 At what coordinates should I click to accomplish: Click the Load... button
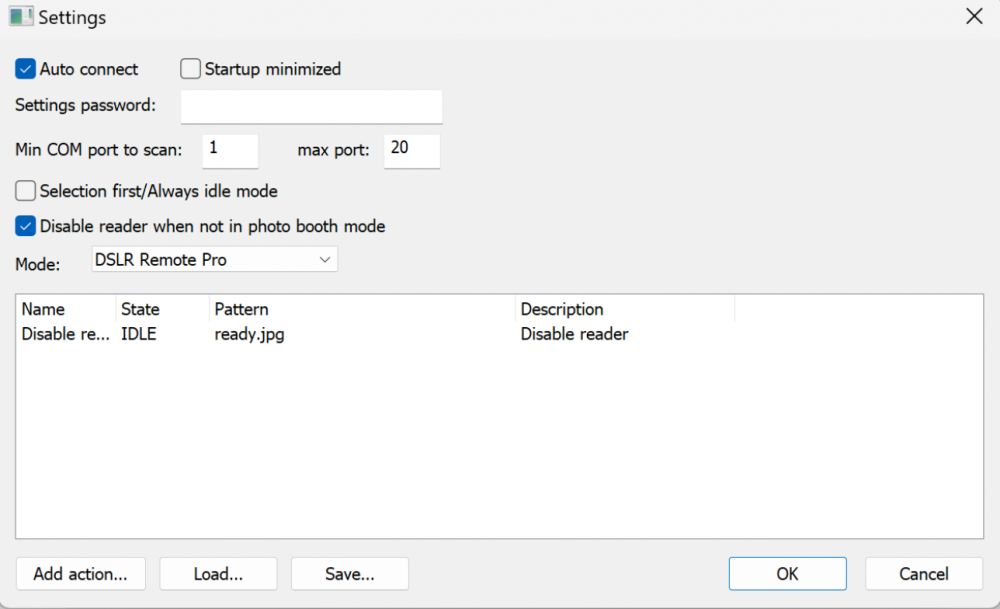tap(218, 574)
